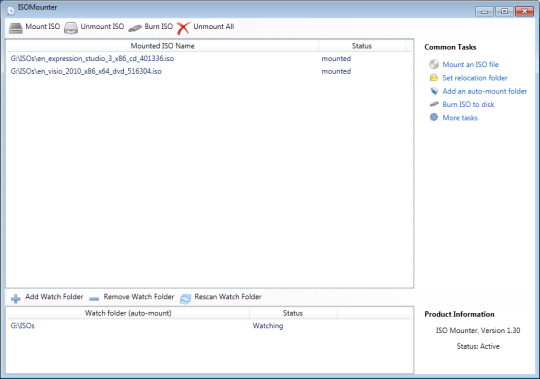540x379 pixels.
Task: Click mounted status of expression studio ISO
Action: pos(336,59)
